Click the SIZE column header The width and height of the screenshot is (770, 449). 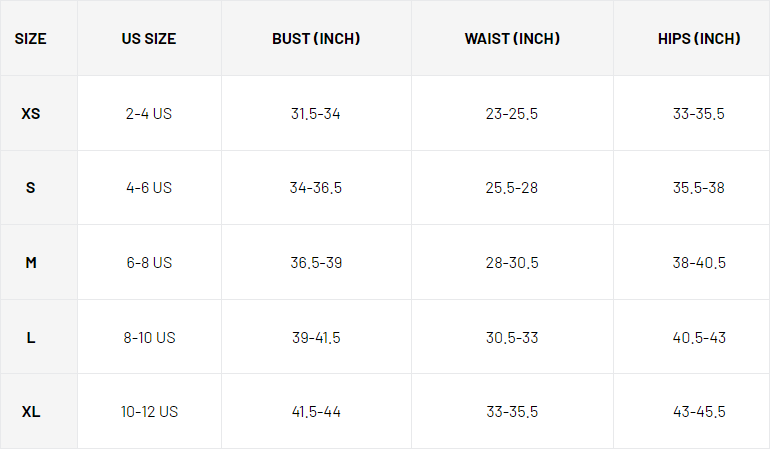click(31, 39)
